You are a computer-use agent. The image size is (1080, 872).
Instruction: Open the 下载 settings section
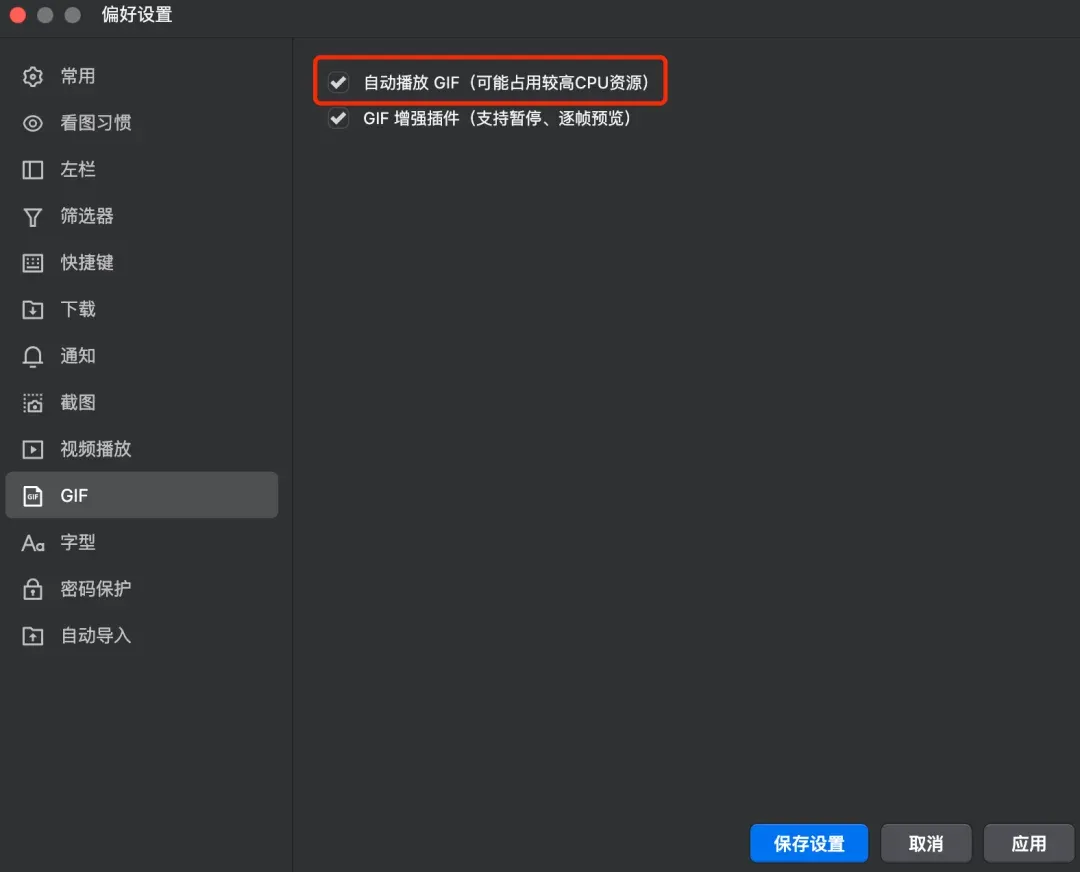tap(141, 309)
